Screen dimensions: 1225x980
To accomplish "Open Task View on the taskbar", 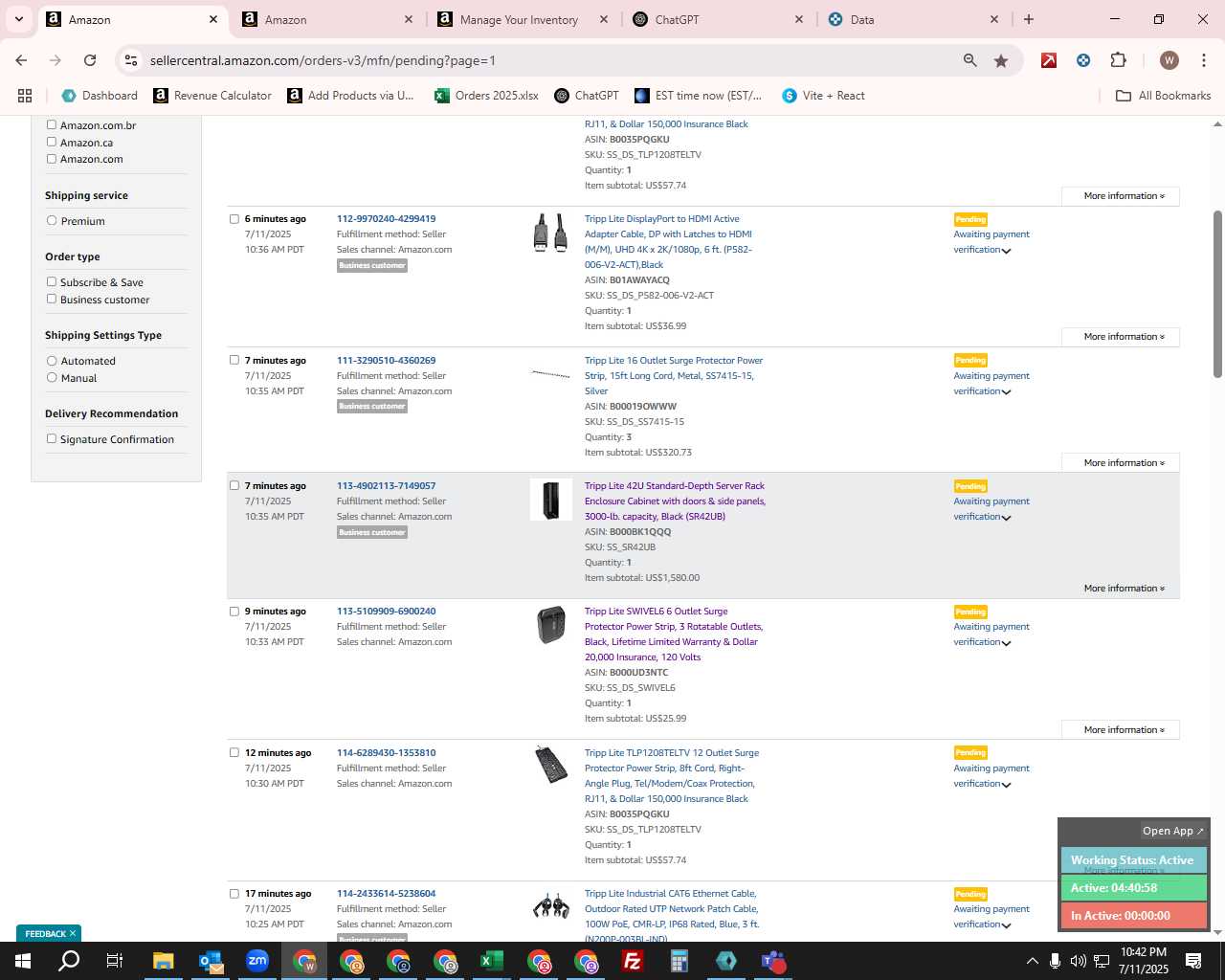I will click(115, 961).
